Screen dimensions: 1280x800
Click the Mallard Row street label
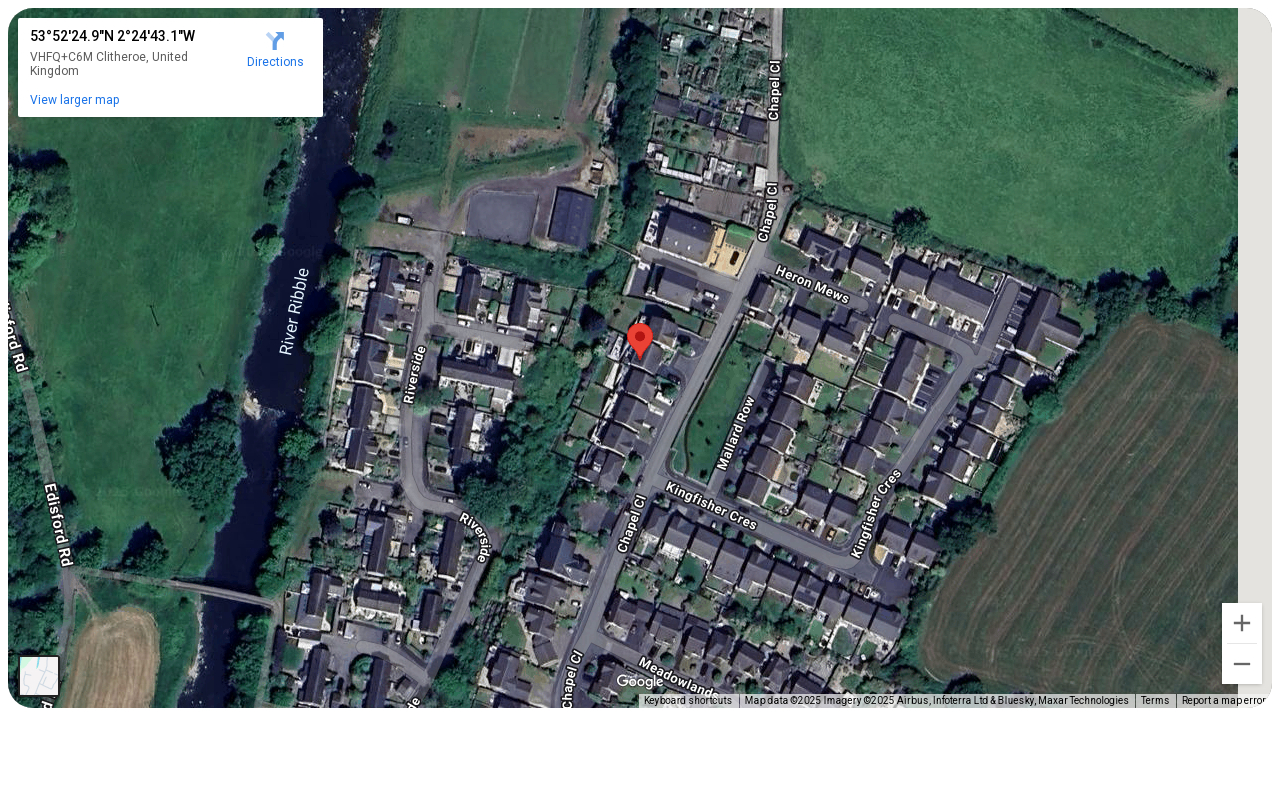pyautogui.click(x=735, y=434)
